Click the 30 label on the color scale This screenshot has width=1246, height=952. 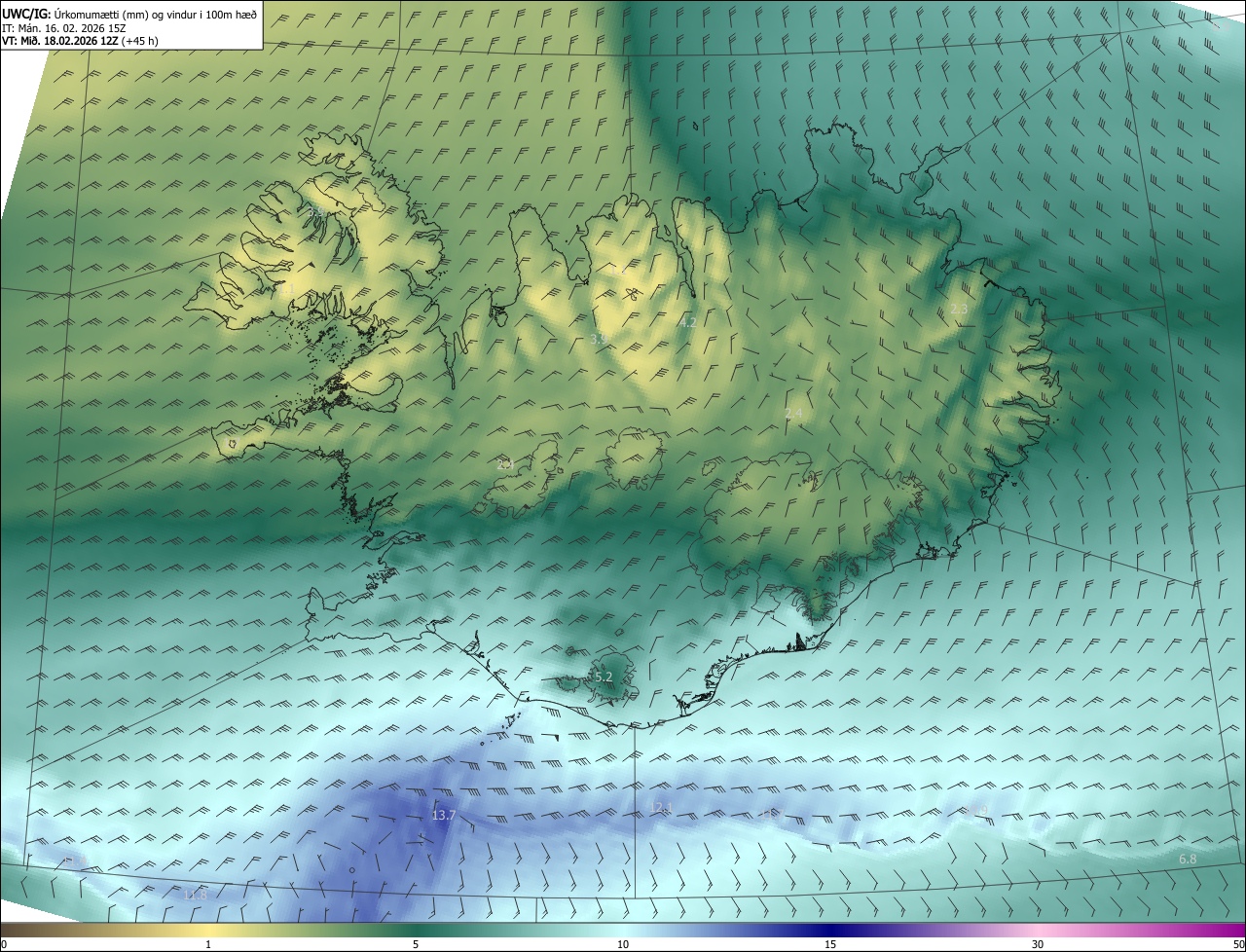coord(1038,944)
